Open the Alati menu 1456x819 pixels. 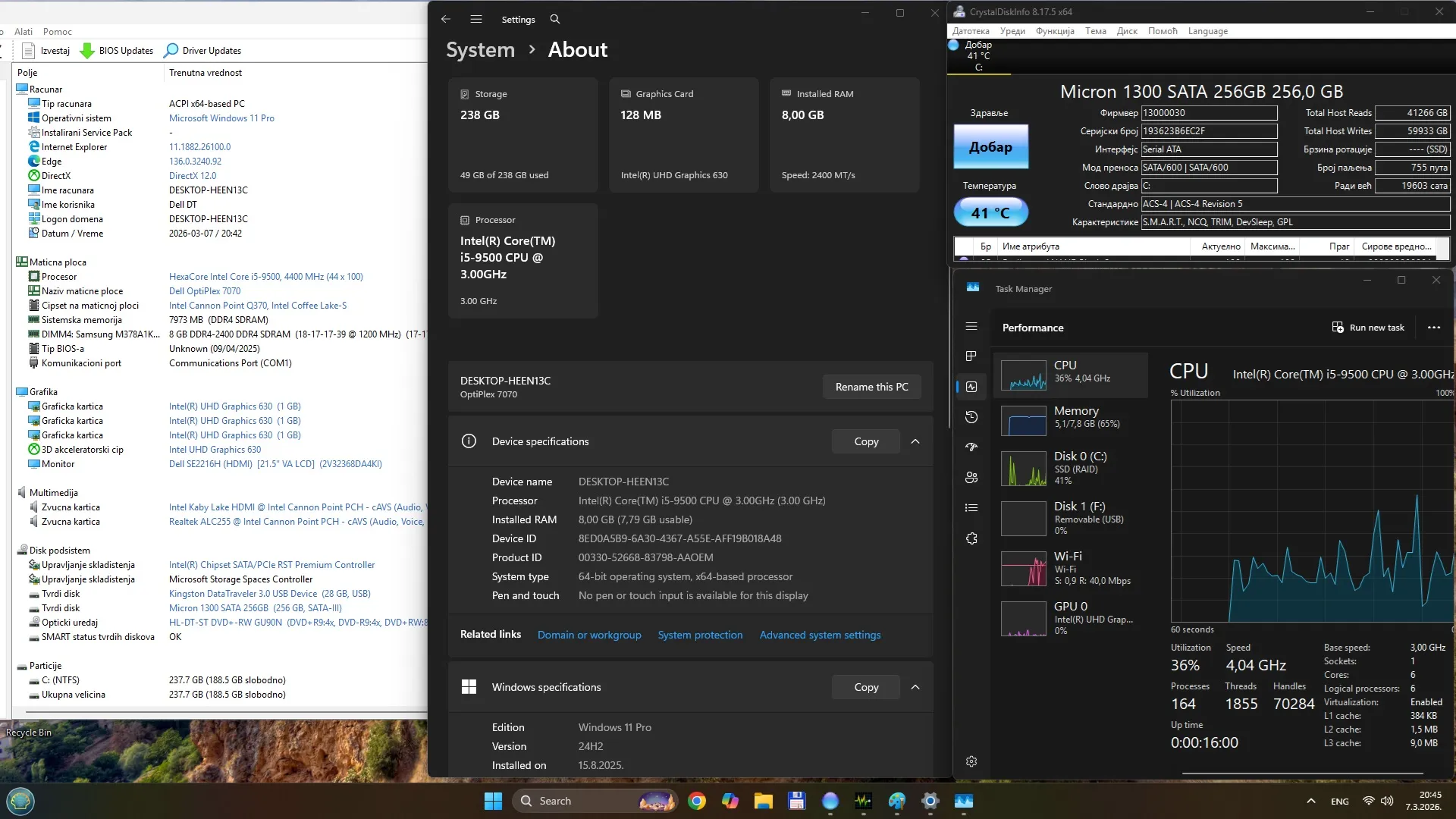pos(24,32)
